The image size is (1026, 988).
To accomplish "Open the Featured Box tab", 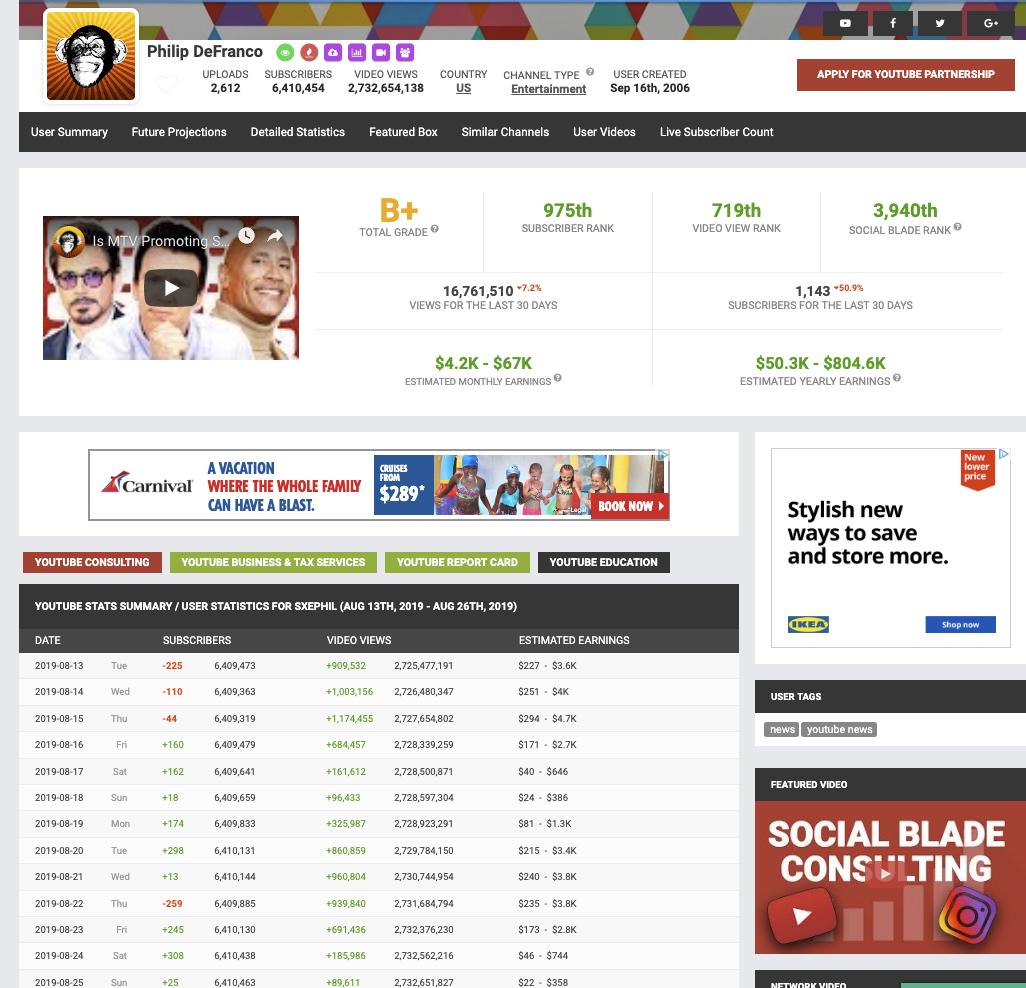I will point(403,132).
